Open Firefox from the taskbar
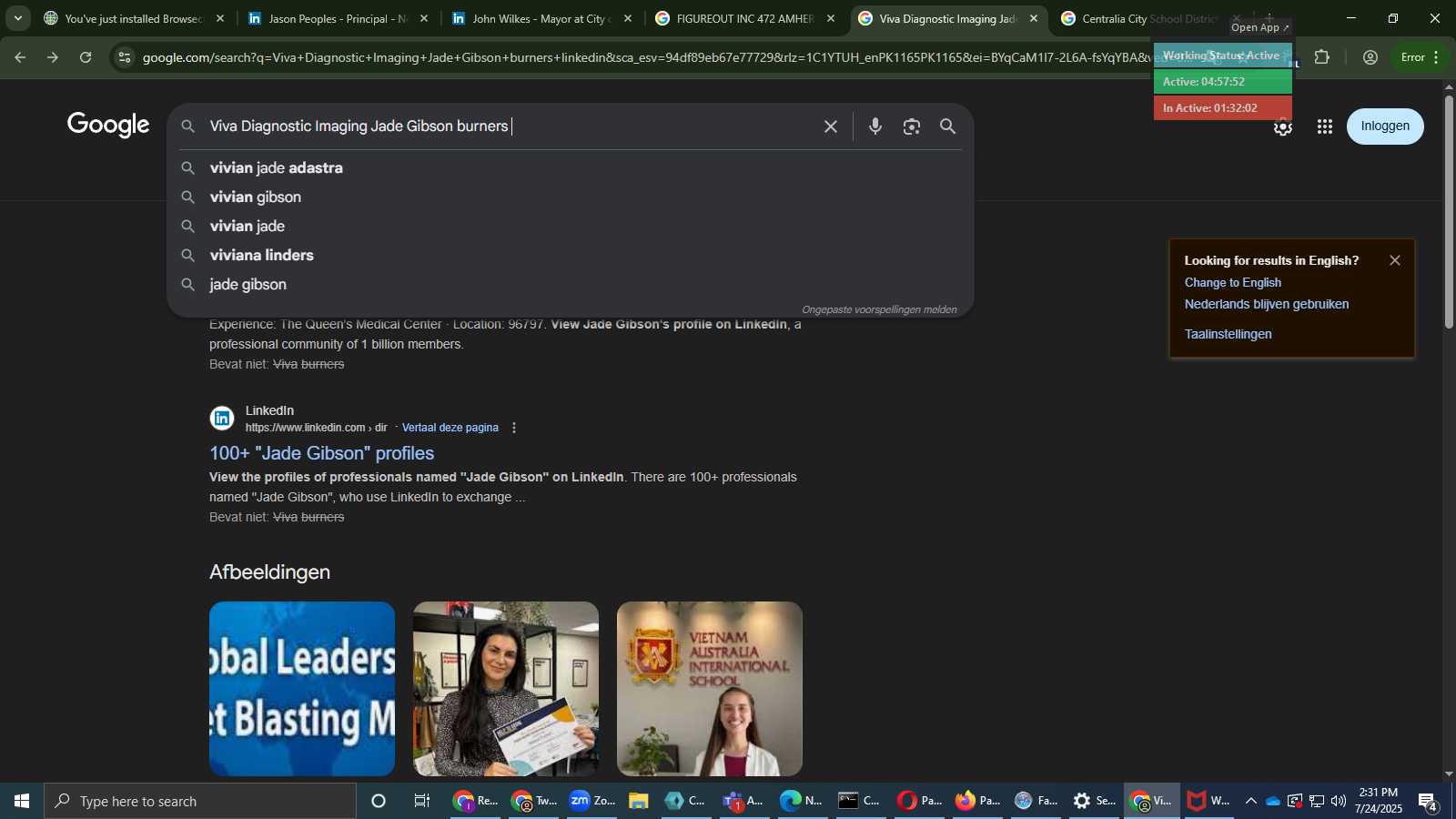Viewport: 1456px width, 819px height. tap(977, 801)
